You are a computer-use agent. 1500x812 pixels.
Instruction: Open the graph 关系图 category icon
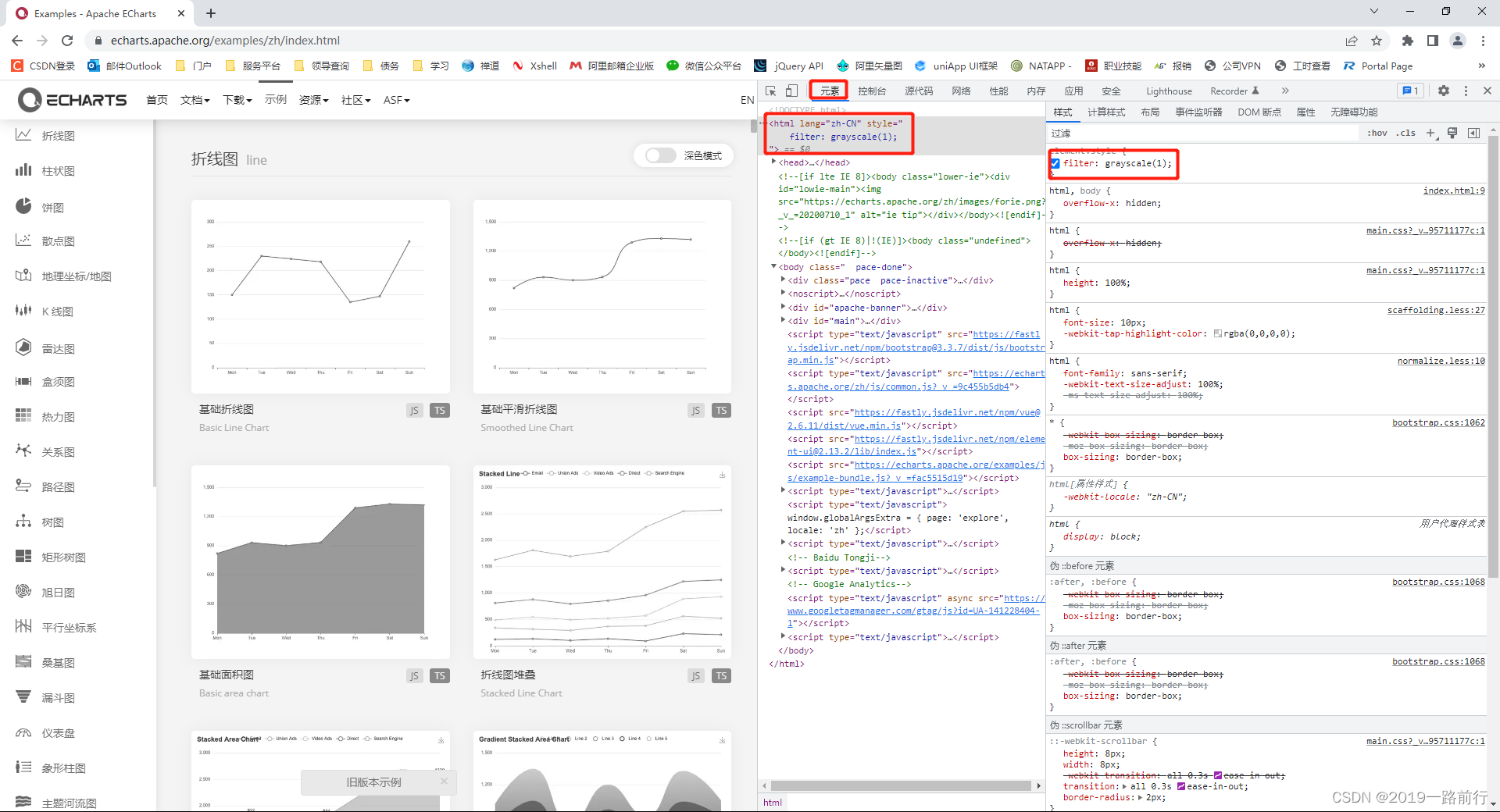click(23, 451)
